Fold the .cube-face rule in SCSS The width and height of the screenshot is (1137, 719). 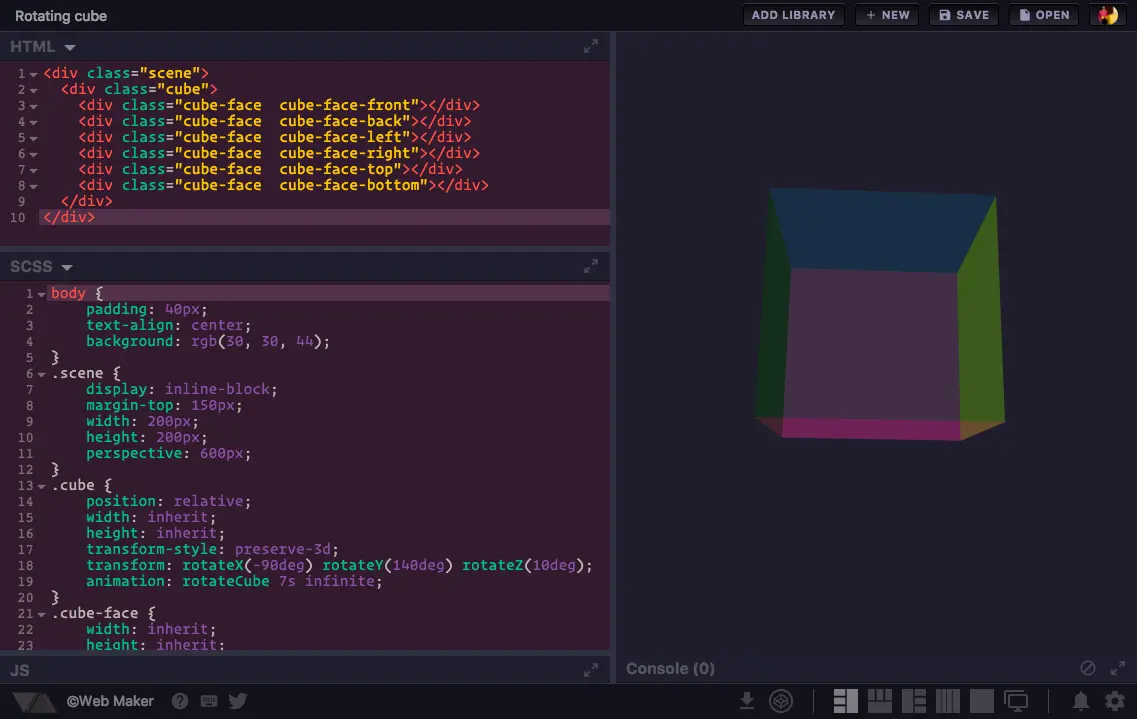41,615
